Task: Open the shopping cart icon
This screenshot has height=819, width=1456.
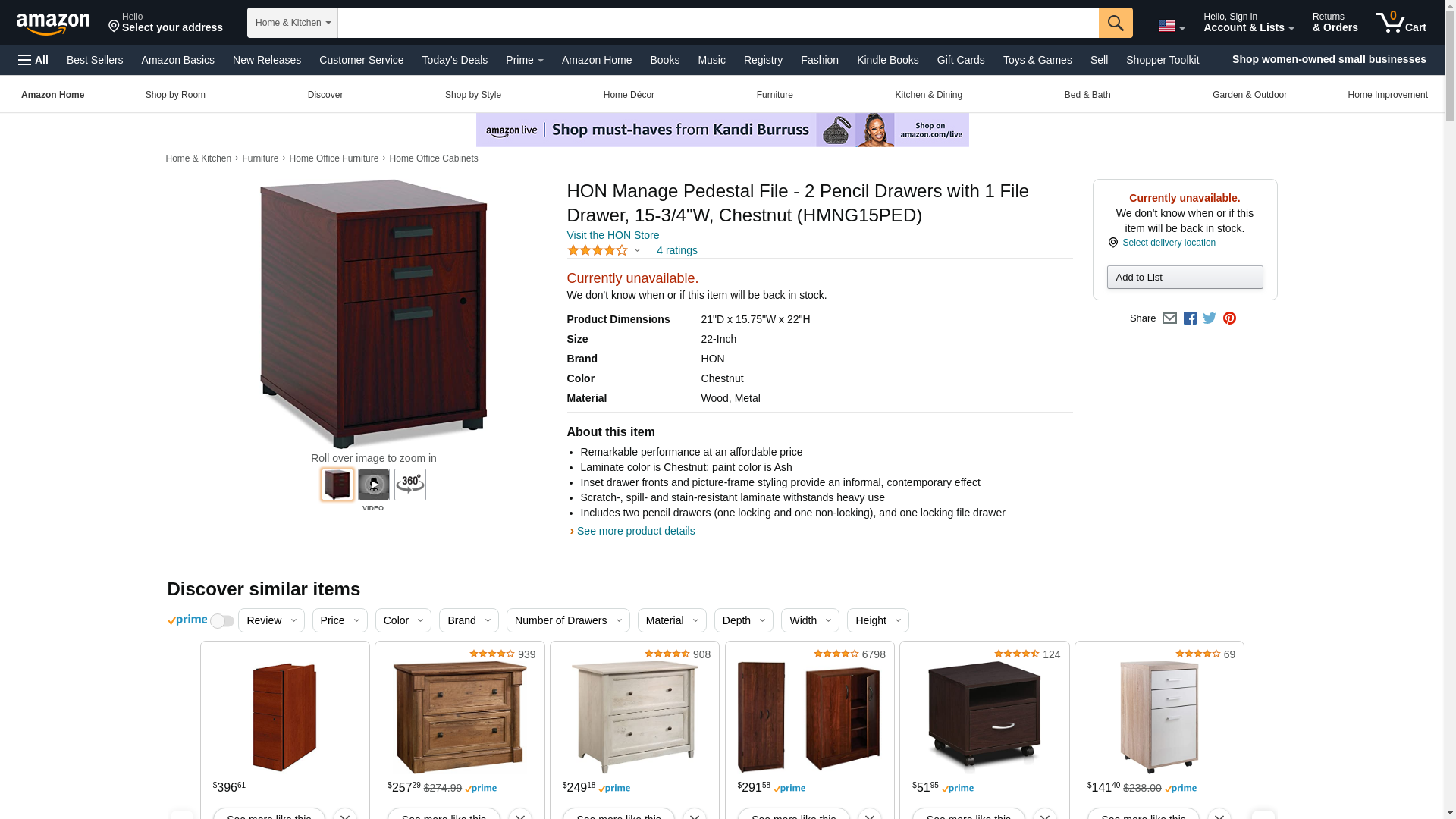Action: pyautogui.click(x=1401, y=23)
